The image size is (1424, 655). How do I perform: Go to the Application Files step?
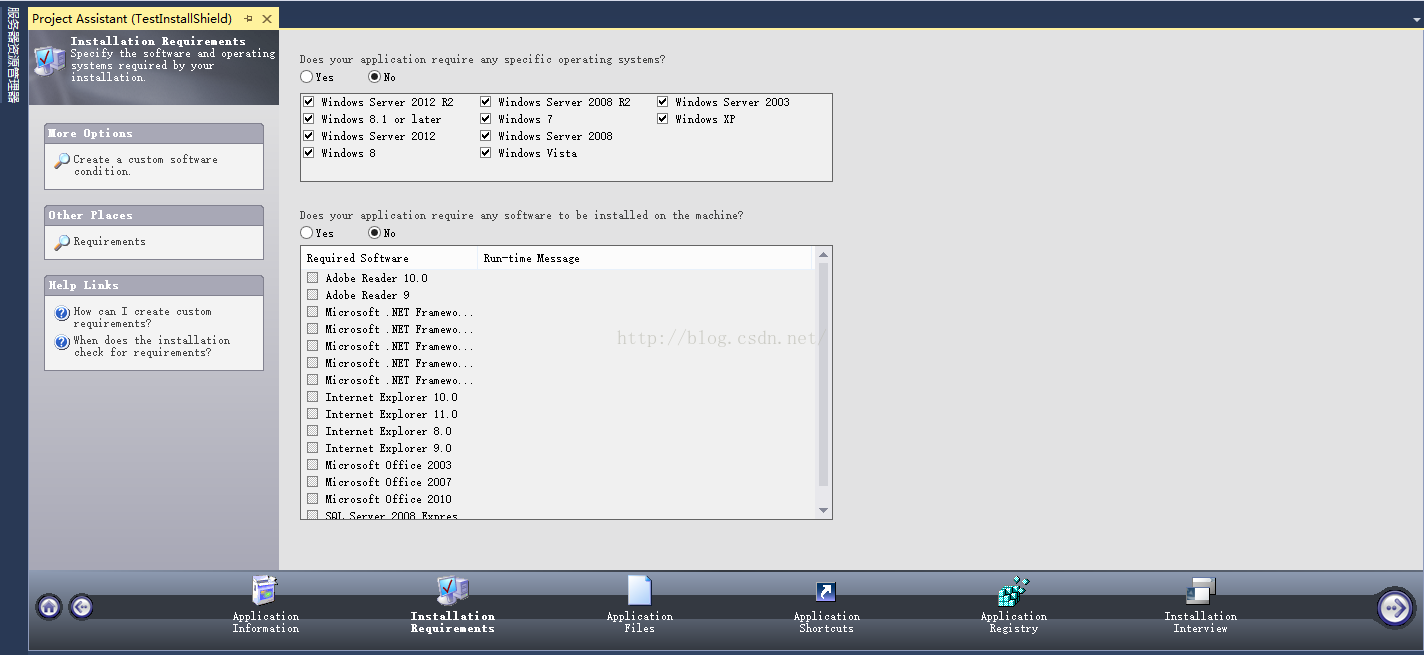640,604
